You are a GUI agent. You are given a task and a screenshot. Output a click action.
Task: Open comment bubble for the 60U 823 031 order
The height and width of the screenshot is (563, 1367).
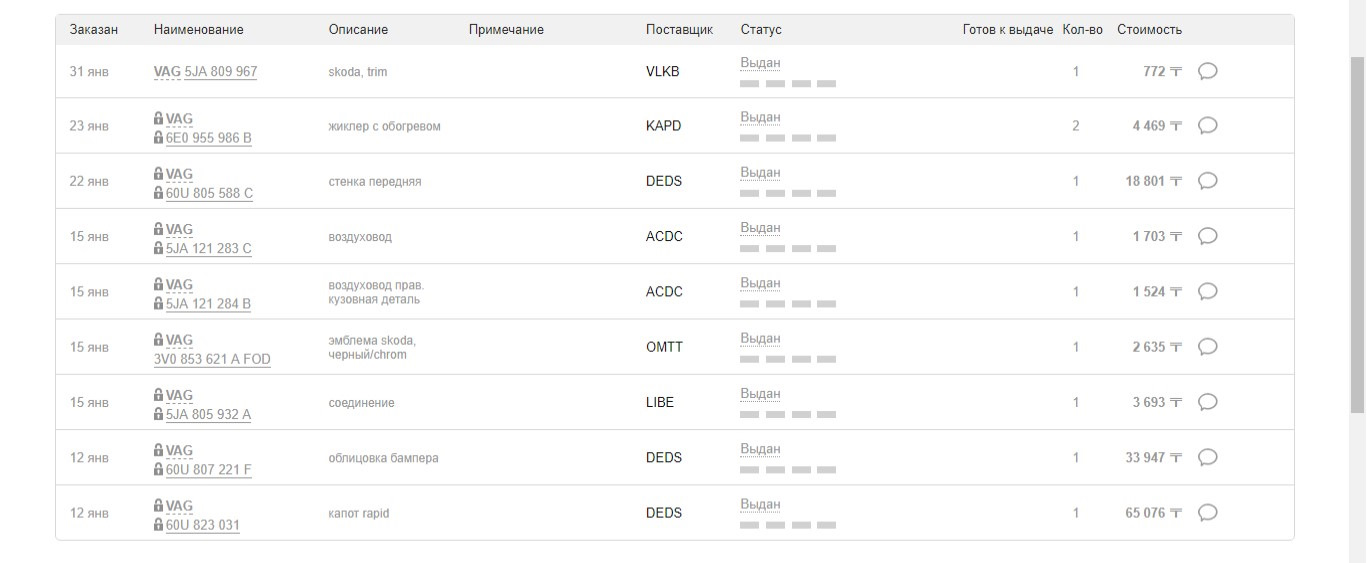[1207, 513]
